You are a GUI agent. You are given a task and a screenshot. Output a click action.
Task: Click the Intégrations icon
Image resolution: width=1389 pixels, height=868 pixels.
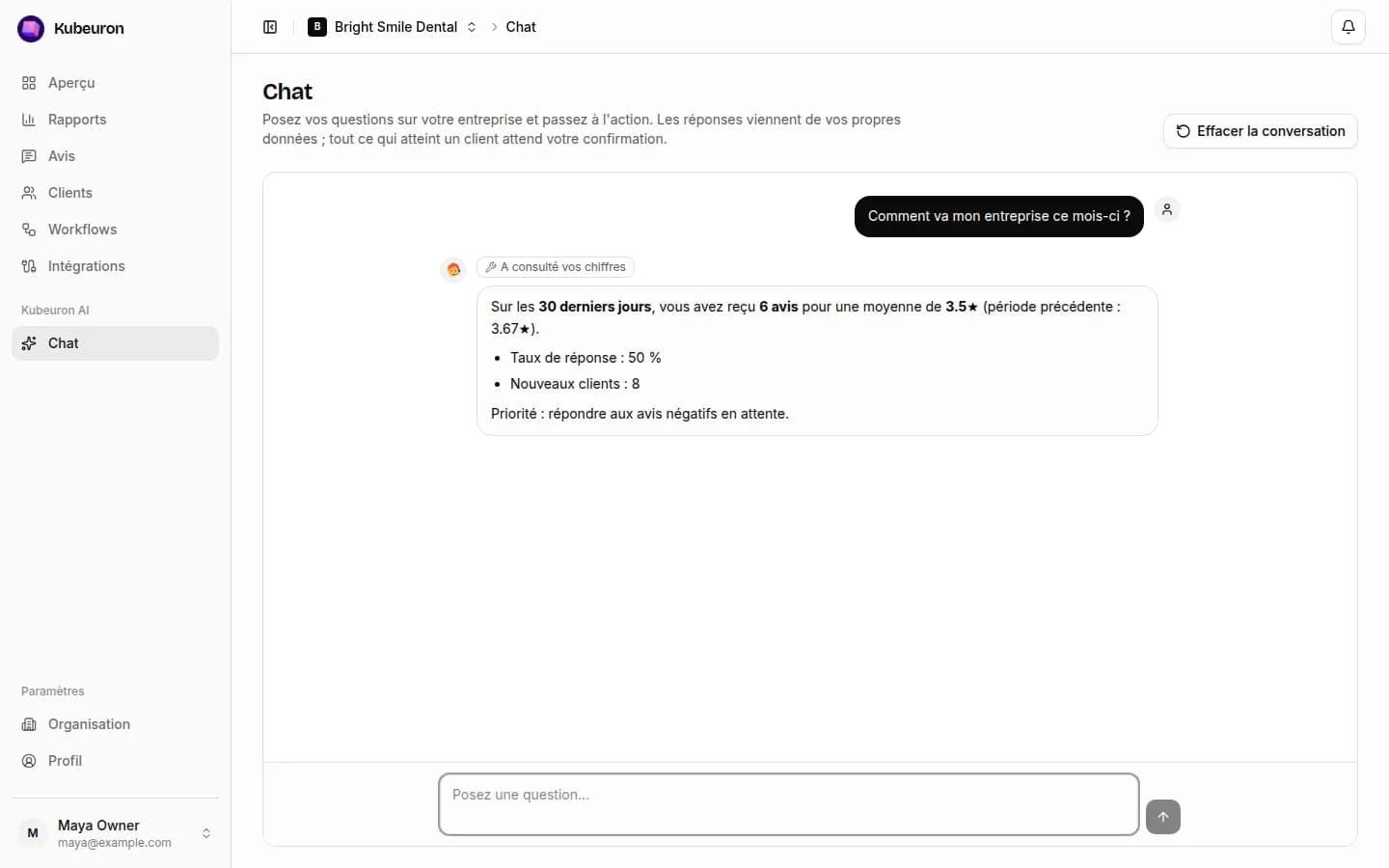tap(29, 266)
